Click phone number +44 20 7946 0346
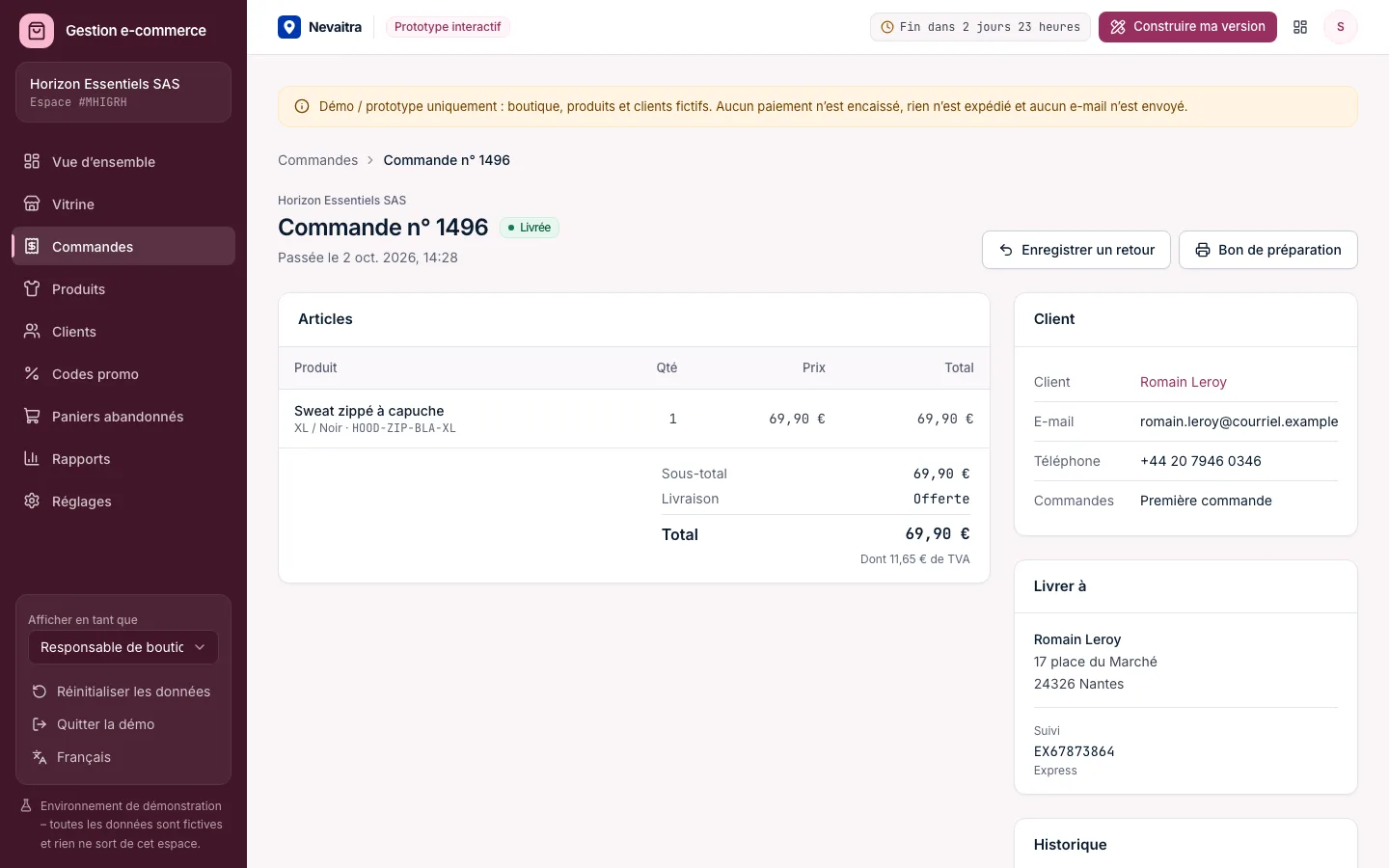This screenshot has height=868, width=1389. (1200, 461)
